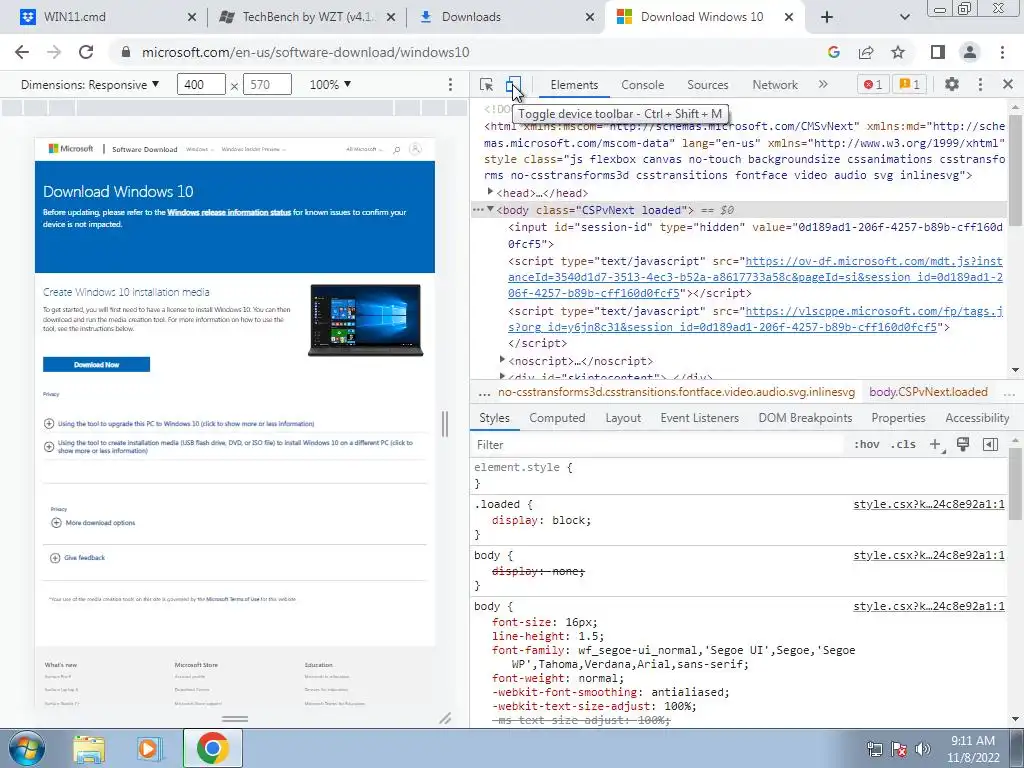Switch to TechBench by WZT browser tab
1024x768 pixels.
[307, 17]
